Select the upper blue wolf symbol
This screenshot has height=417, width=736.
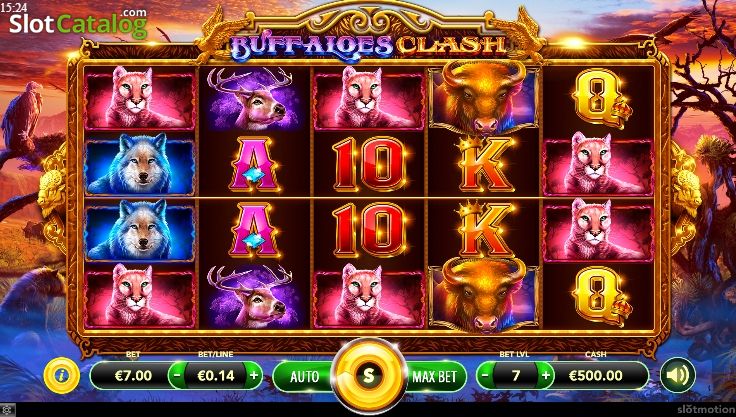[x=140, y=164]
